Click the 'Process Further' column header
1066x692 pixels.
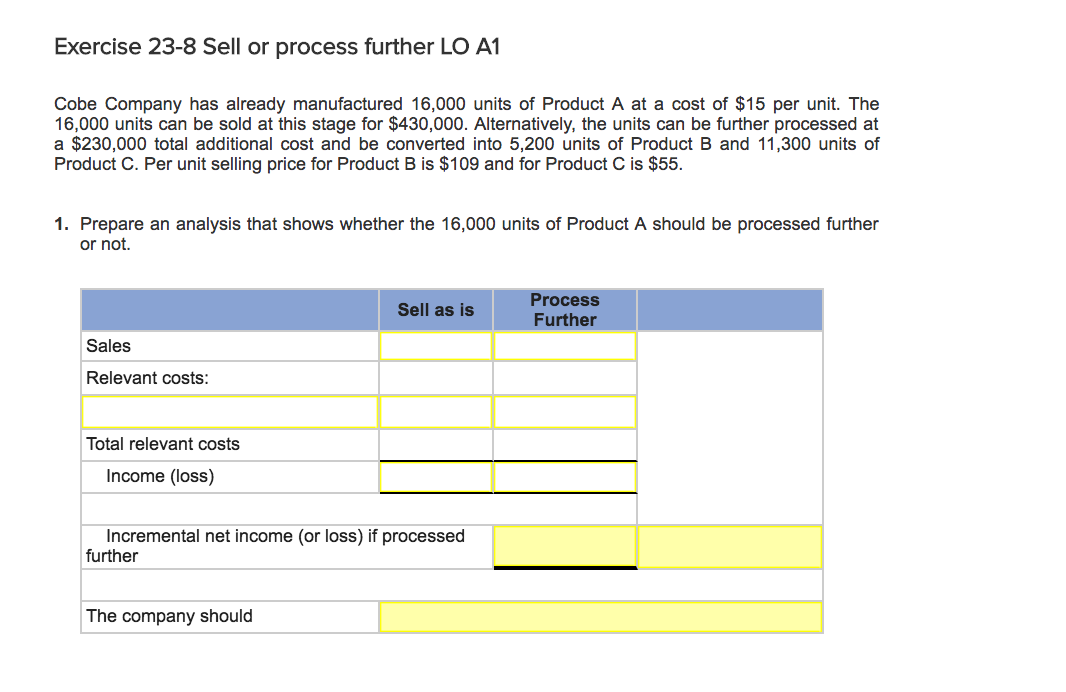(x=565, y=310)
